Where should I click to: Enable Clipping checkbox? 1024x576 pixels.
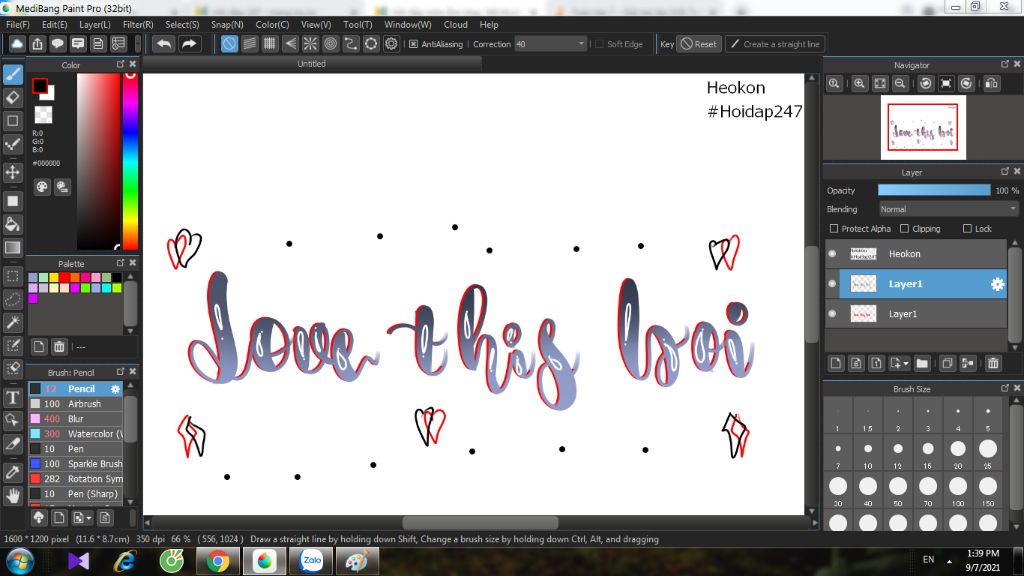click(x=904, y=229)
